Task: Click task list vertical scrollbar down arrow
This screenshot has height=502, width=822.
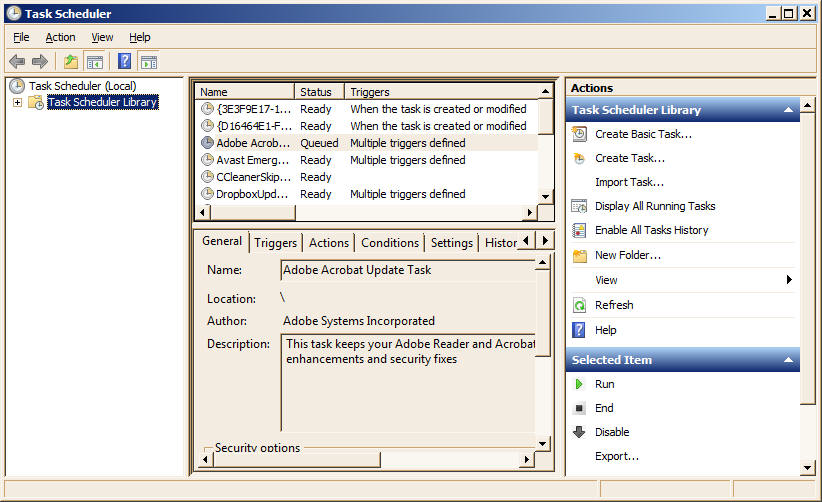Action: (546, 197)
